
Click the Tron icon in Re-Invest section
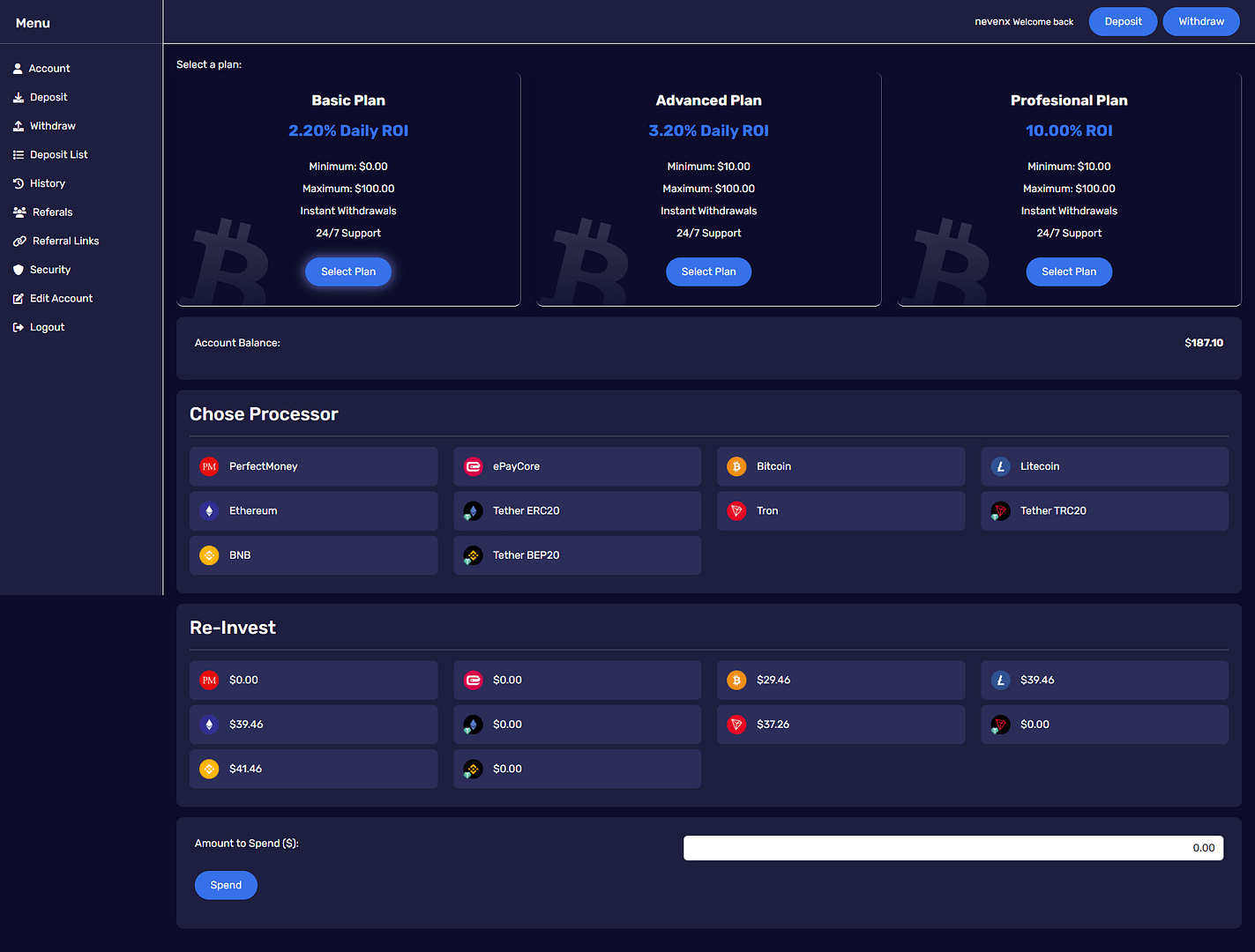pyautogui.click(x=736, y=725)
